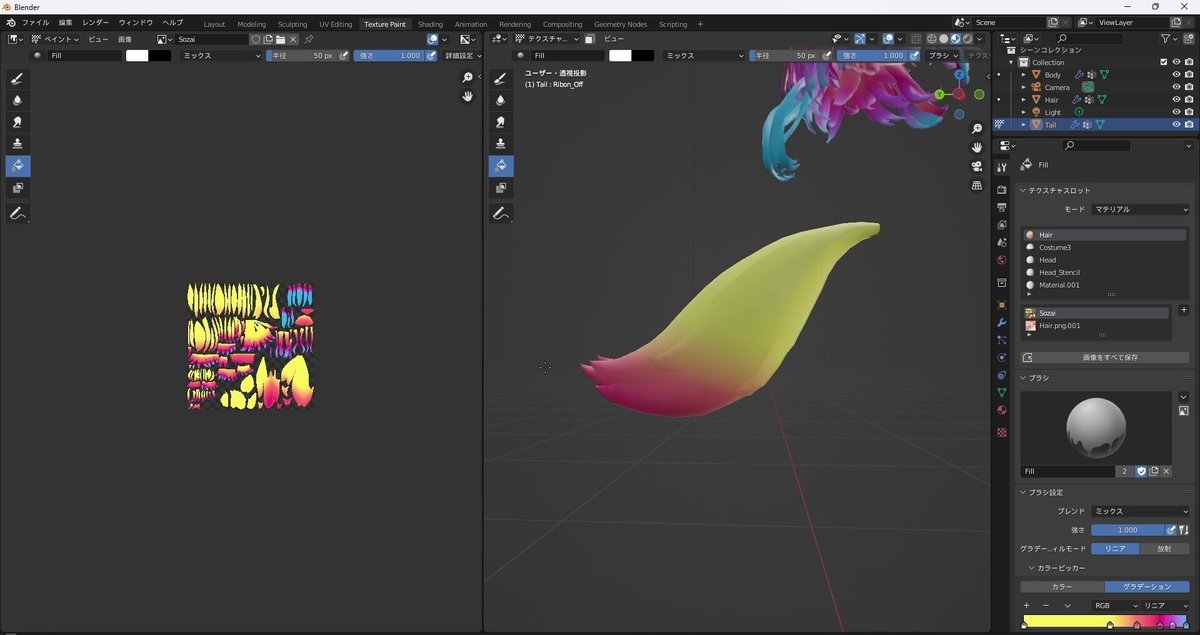Select the Clone stamp tool in image editor

[18, 144]
